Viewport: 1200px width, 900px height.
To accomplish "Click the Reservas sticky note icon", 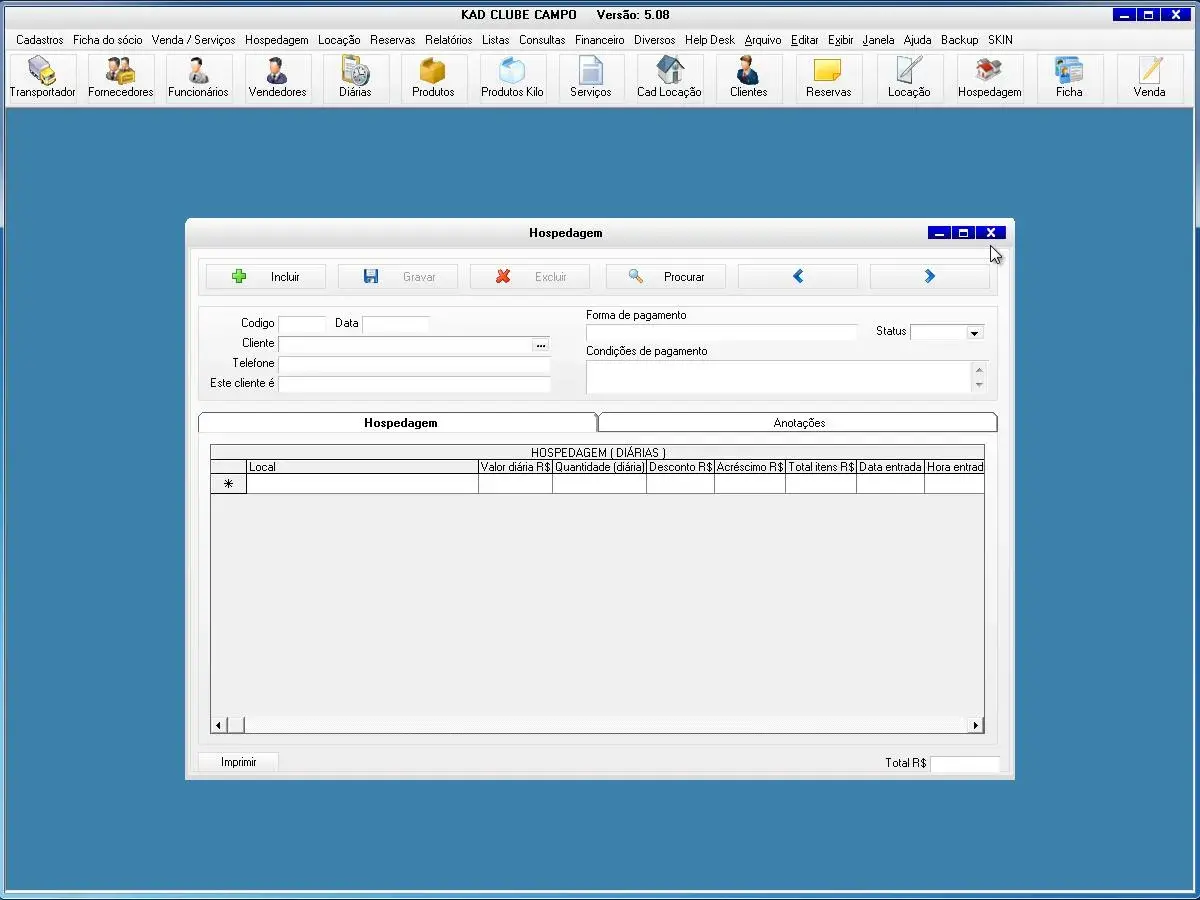I will coord(828,78).
